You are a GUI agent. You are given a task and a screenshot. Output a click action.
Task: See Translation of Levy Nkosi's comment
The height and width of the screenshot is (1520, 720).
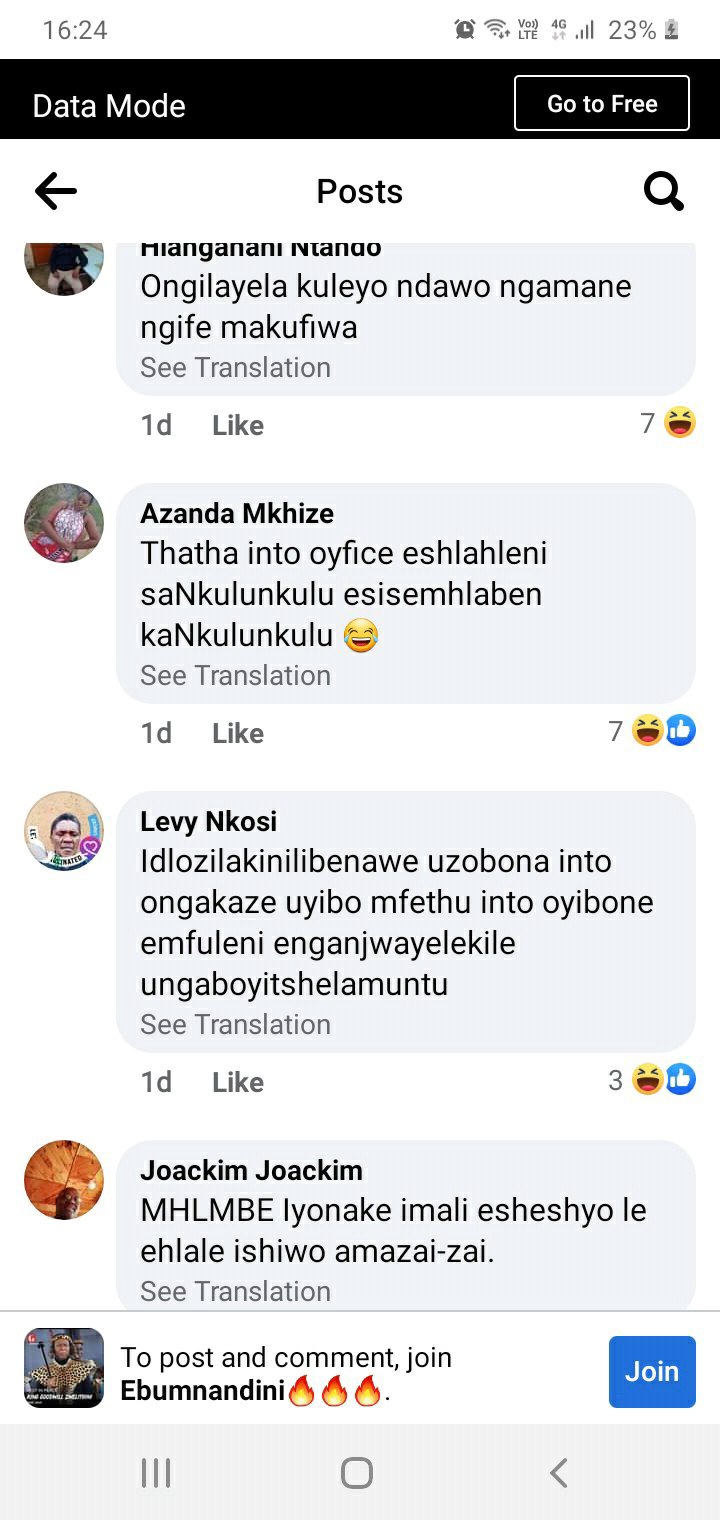(235, 1024)
